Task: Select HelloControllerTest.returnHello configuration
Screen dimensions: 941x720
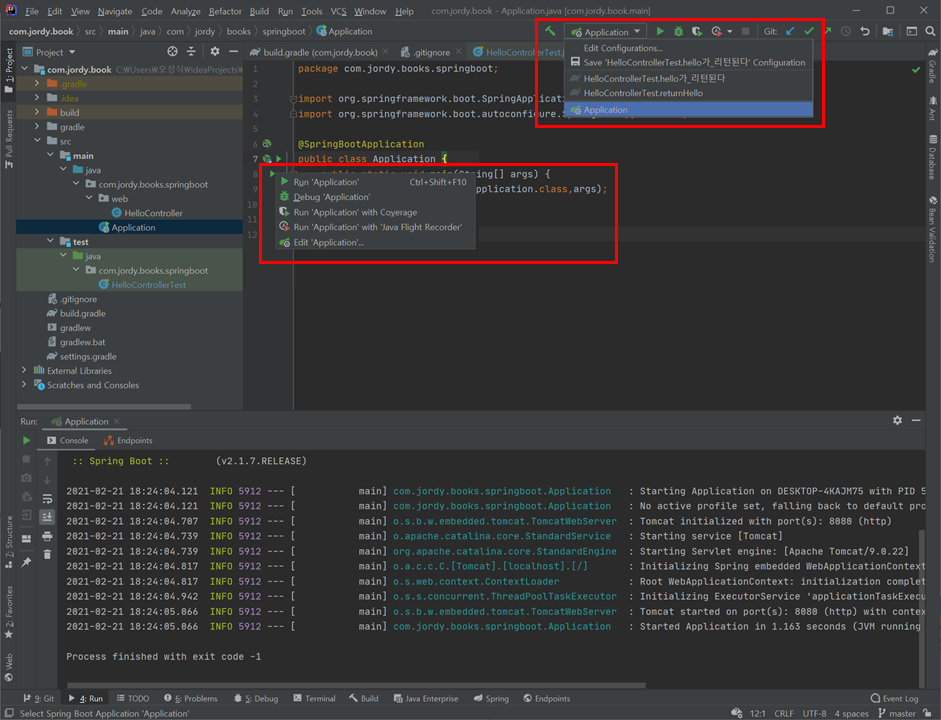Action: coord(688,93)
